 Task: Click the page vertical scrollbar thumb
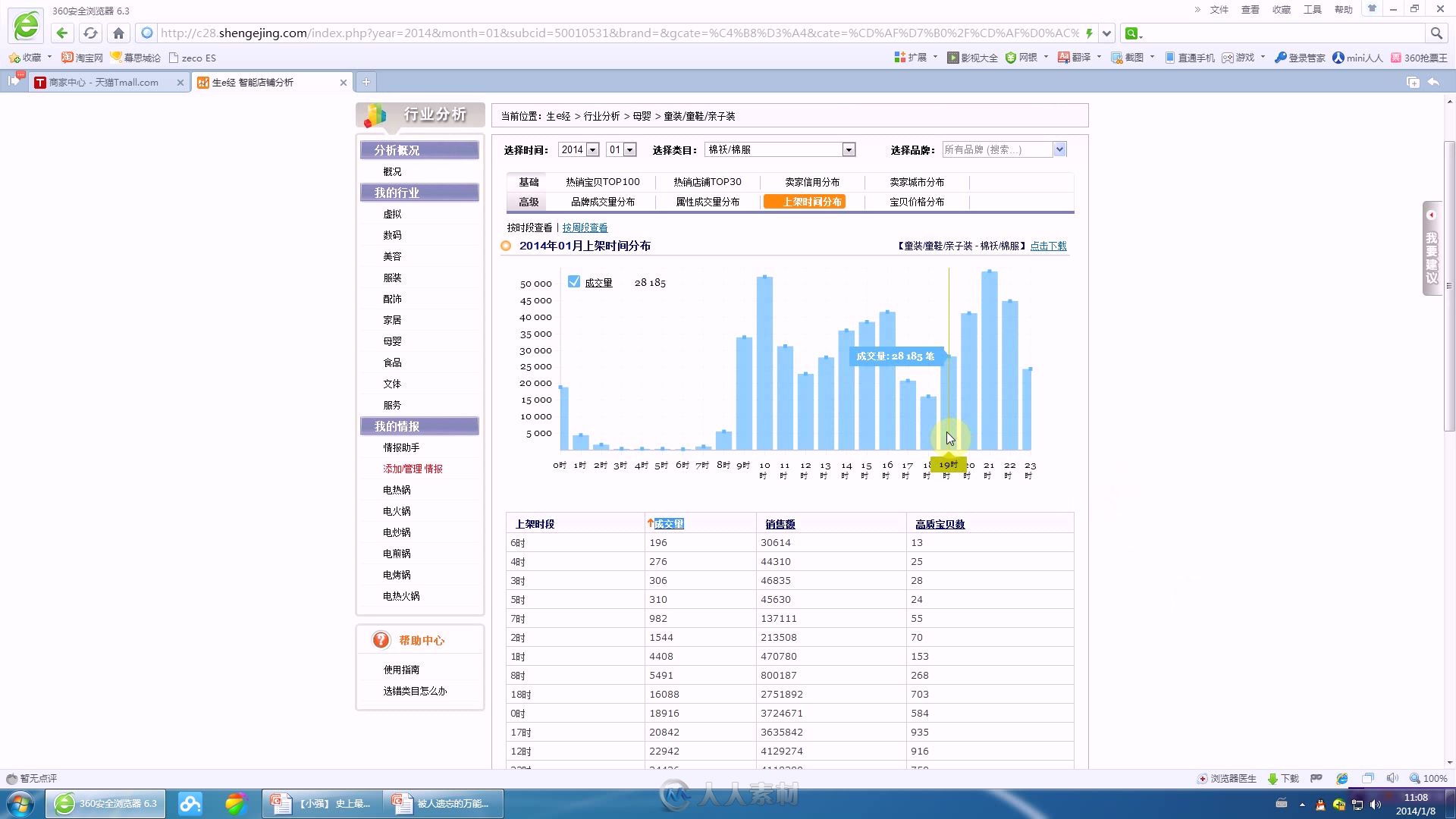[1449, 286]
